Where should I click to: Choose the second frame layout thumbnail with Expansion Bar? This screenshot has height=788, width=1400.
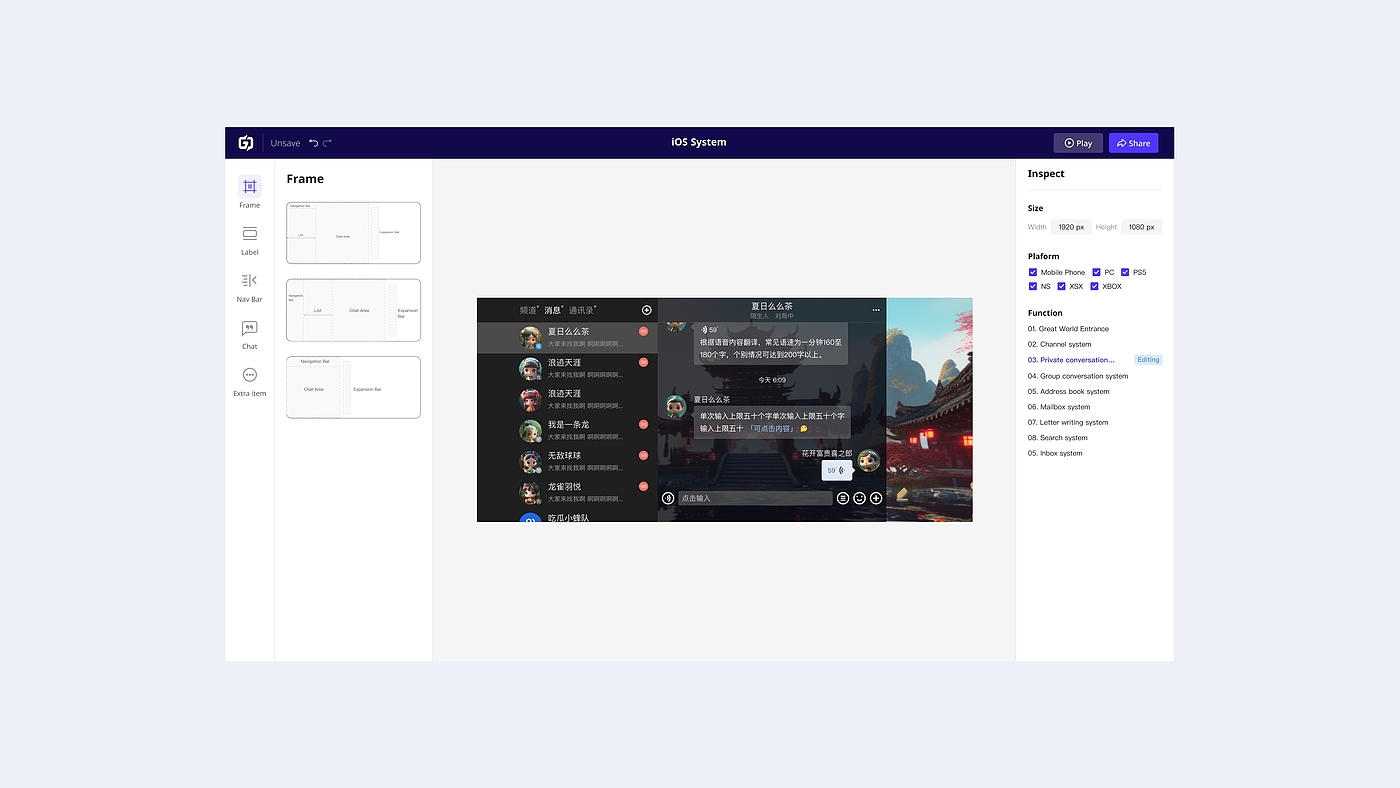[353, 310]
